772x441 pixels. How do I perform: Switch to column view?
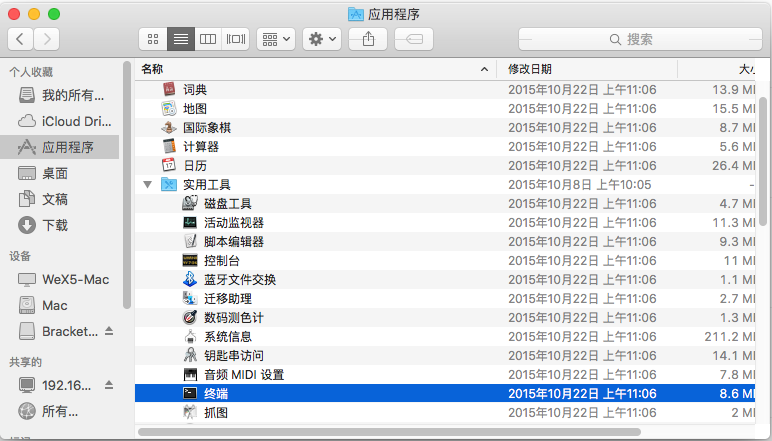click(208, 39)
